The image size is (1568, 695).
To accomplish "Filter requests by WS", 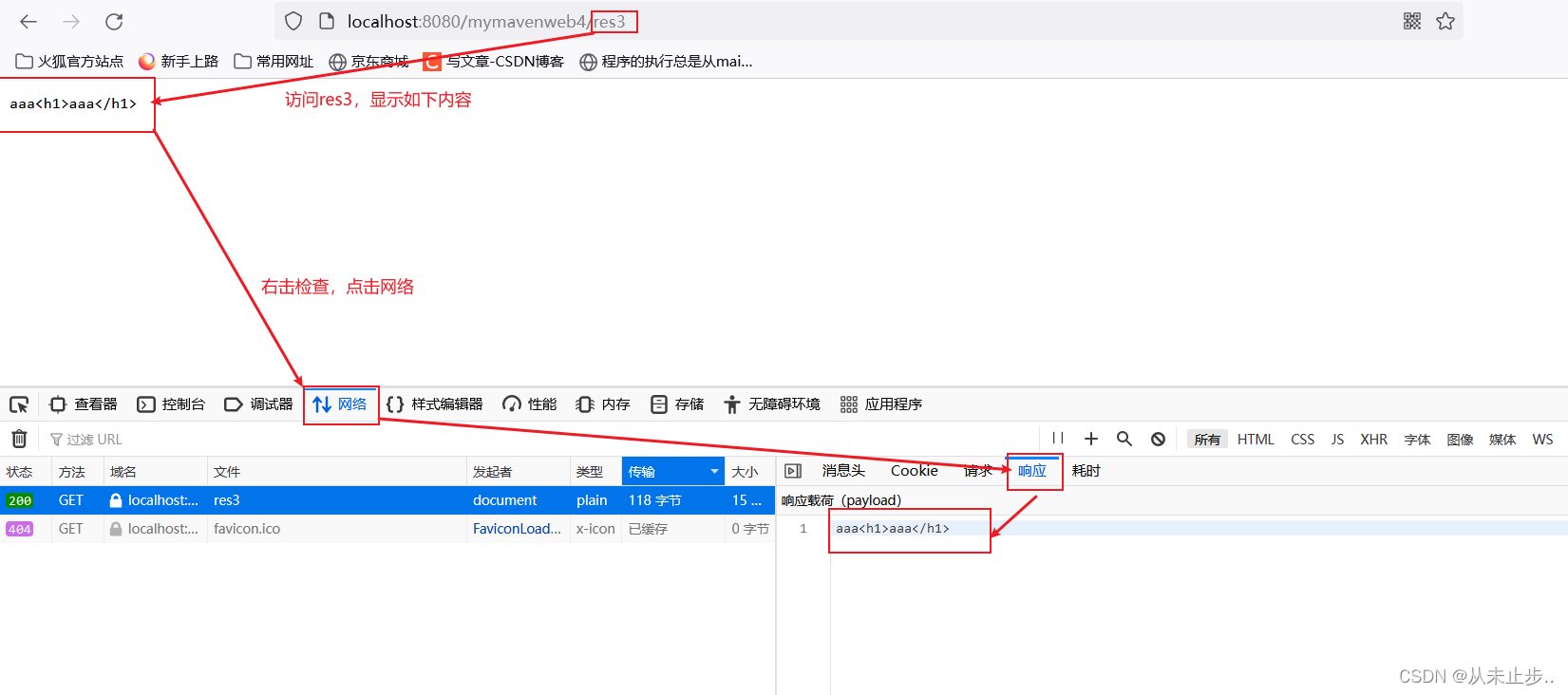I will 1542,439.
